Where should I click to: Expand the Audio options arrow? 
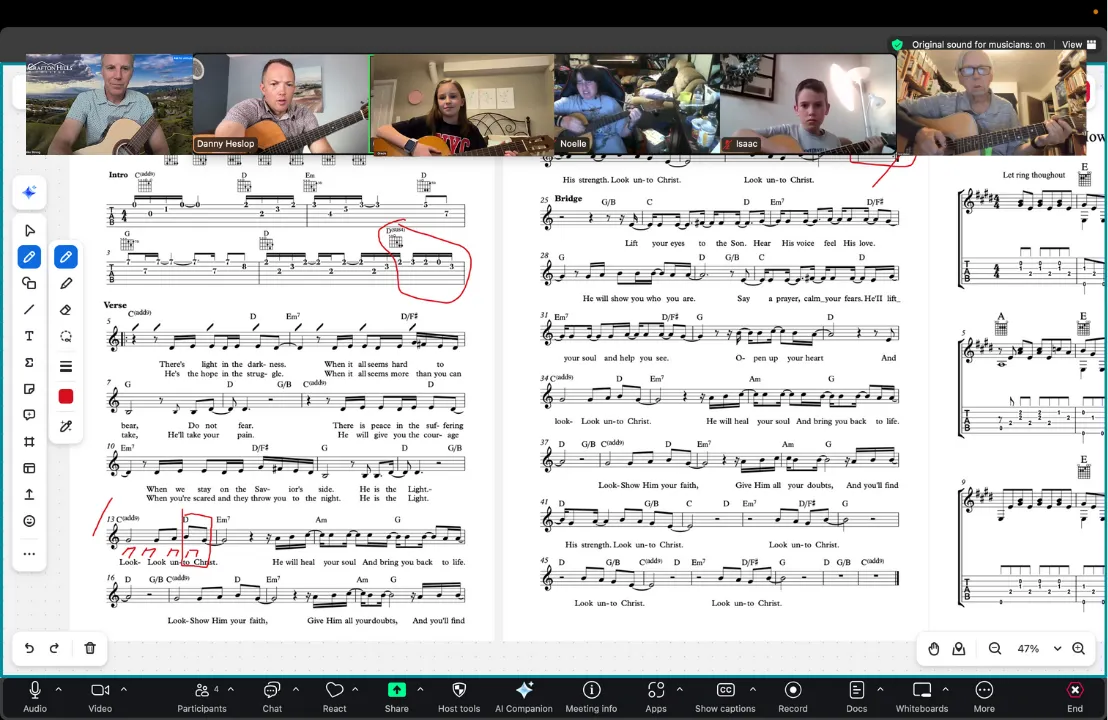click(59, 689)
